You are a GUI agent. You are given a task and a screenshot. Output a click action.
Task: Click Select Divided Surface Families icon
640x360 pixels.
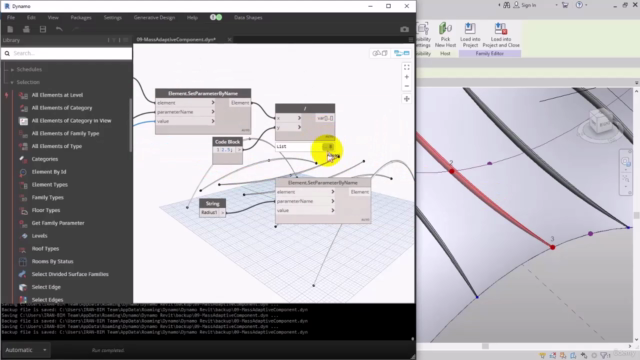click(23, 274)
